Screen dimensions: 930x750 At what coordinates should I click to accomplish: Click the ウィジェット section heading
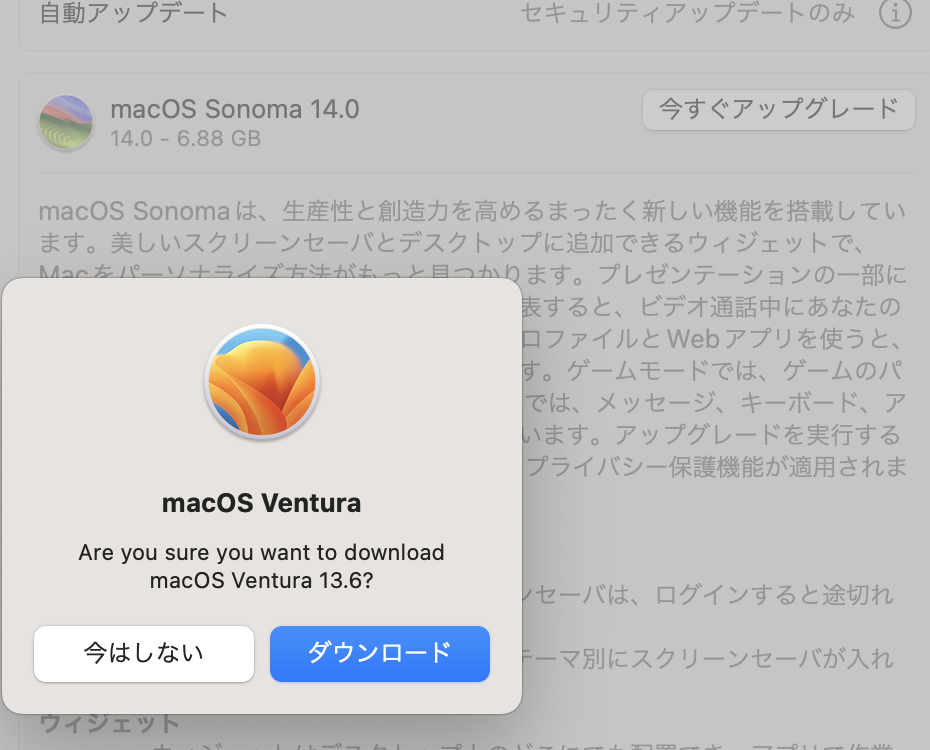[x=110, y=723]
